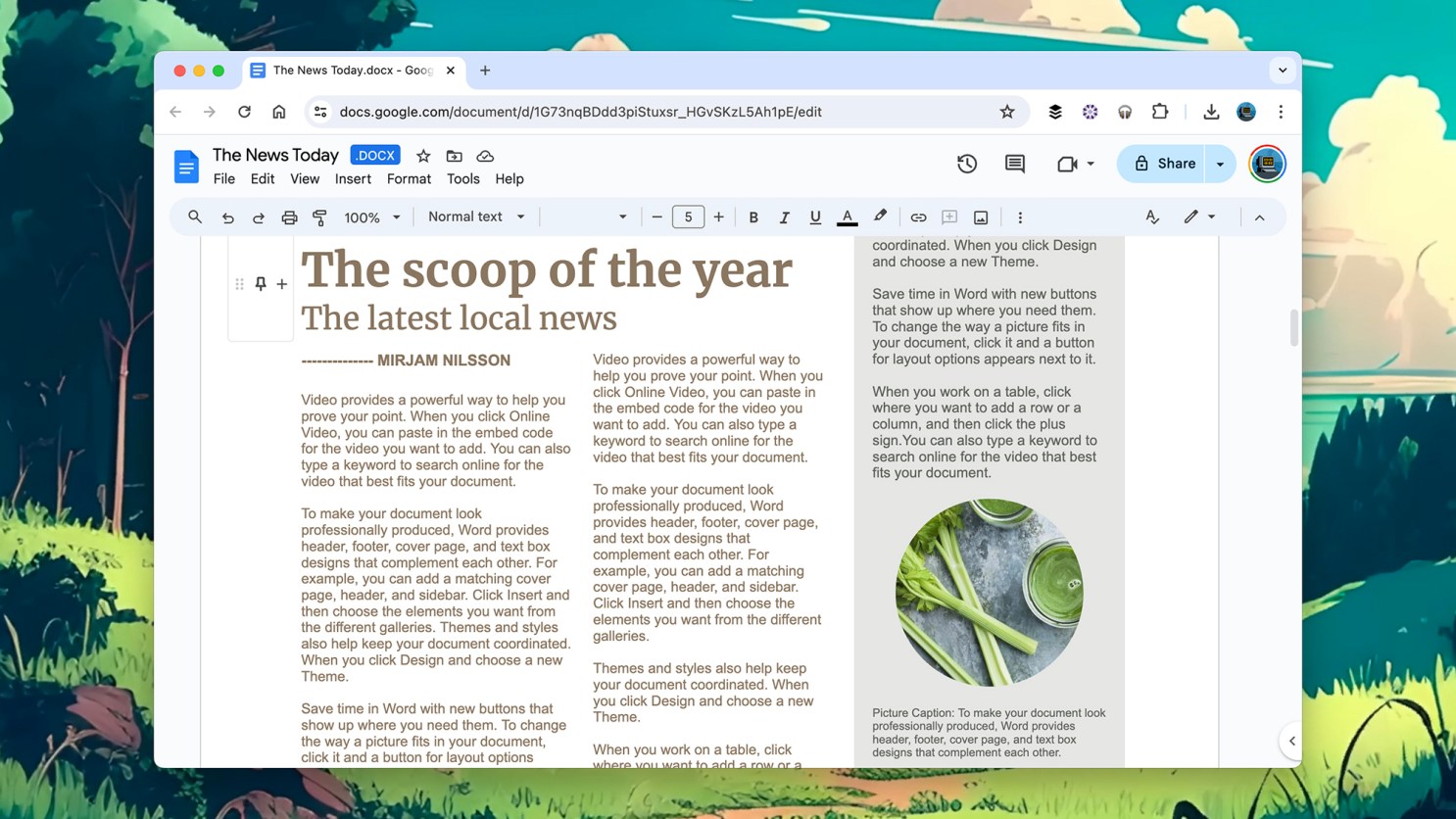The width and height of the screenshot is (1456, 819).
Task: Expand the 100% zoom dropdown
Action: 372,217
